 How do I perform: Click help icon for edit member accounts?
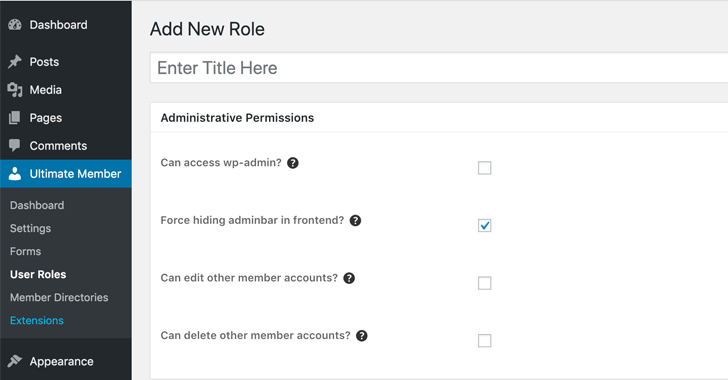pyautogui.click(x=349, y=278)
